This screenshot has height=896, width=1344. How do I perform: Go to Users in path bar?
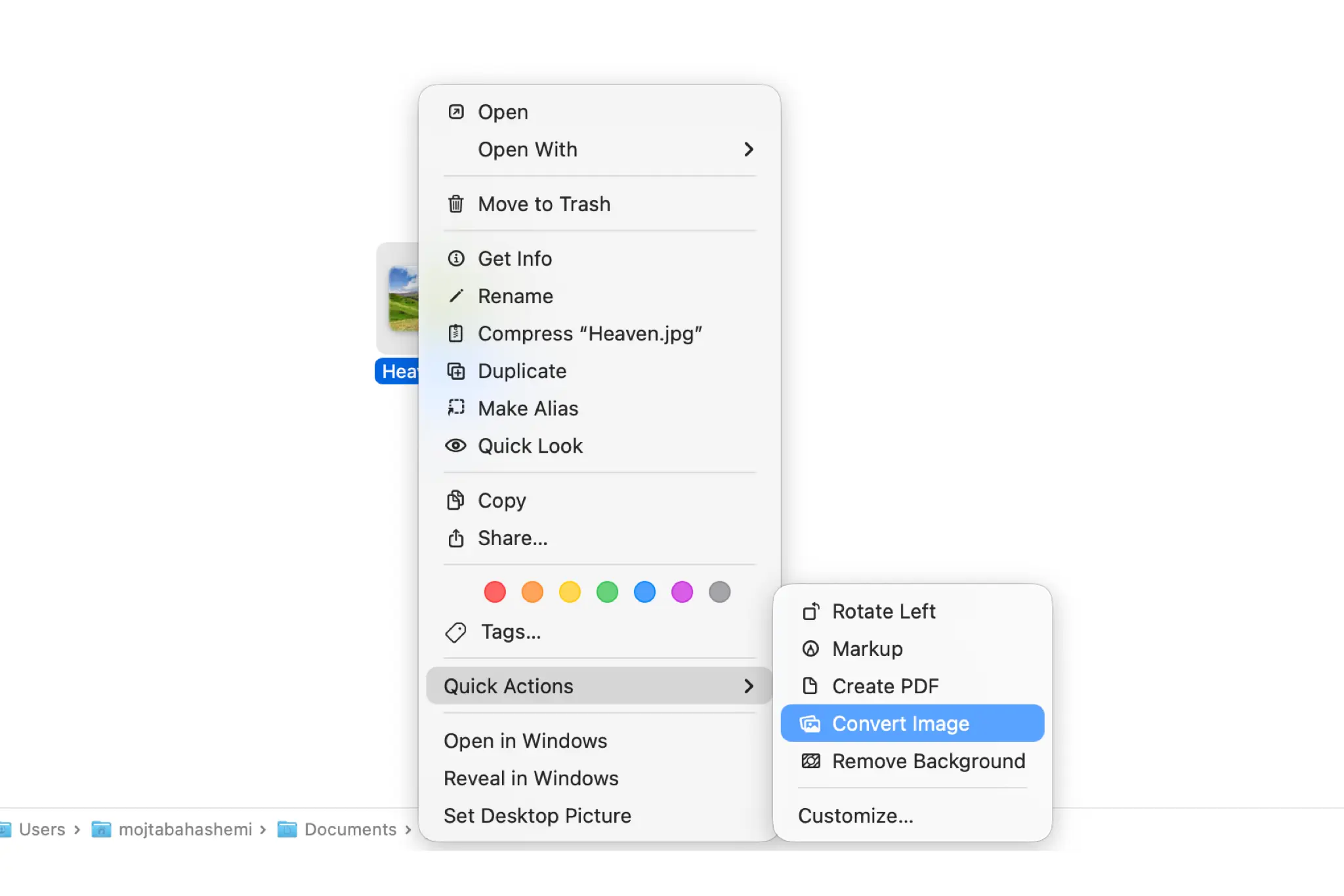42,829
